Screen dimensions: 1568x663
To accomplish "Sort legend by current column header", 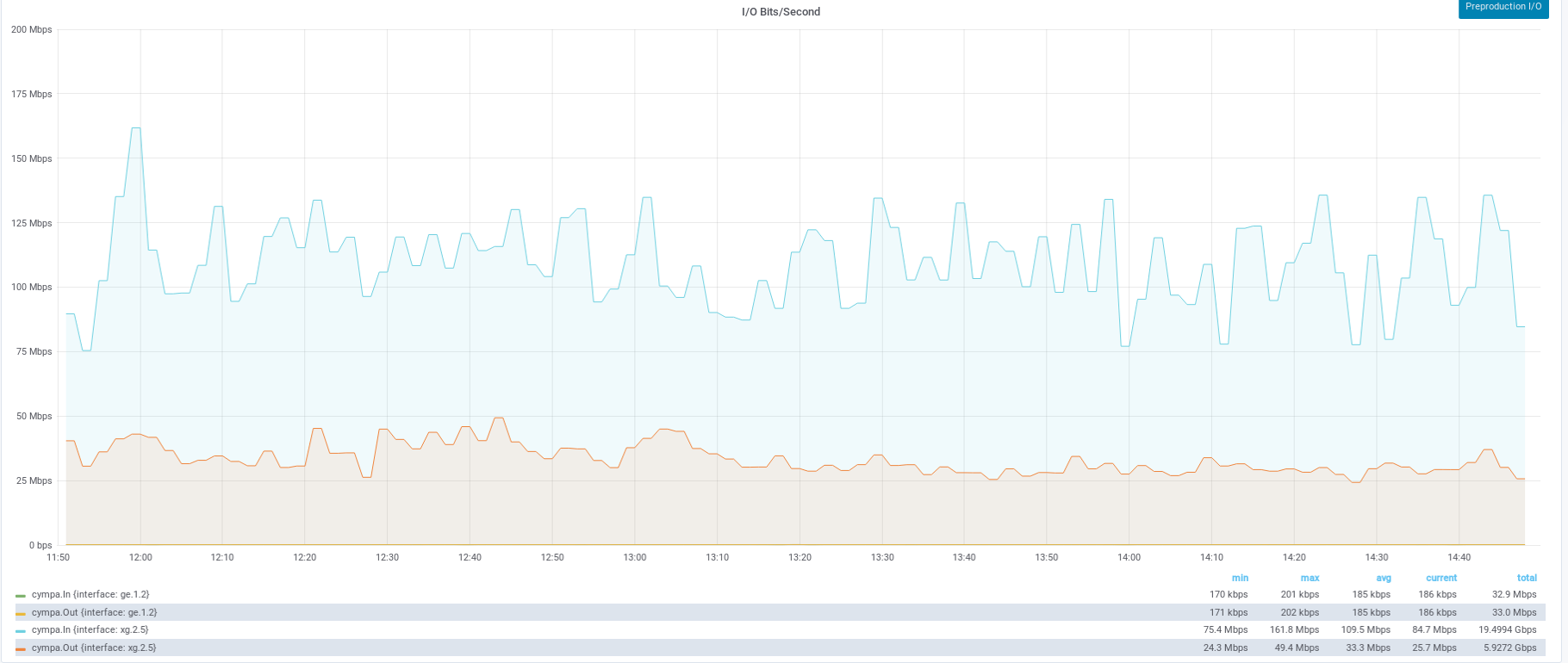I will pyautogui.click(x=1441, y=579).
